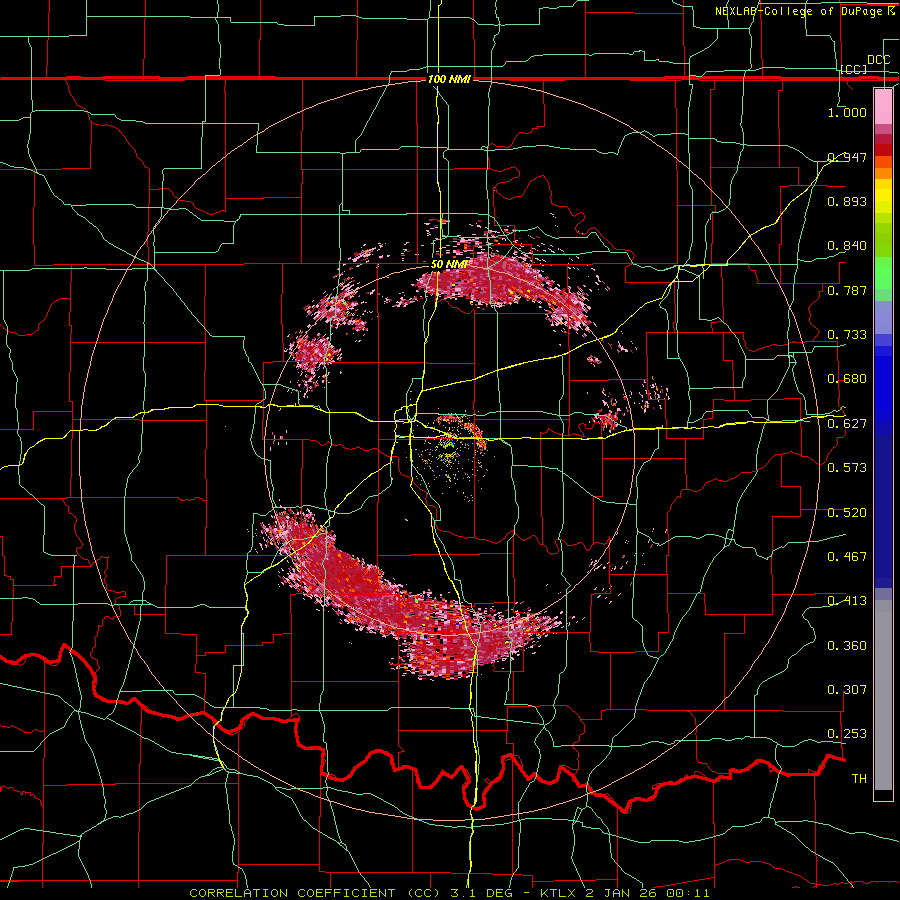Click the 0.627 color scale value
The width and height of the screenshot is (900, 900).
[847, 424]
